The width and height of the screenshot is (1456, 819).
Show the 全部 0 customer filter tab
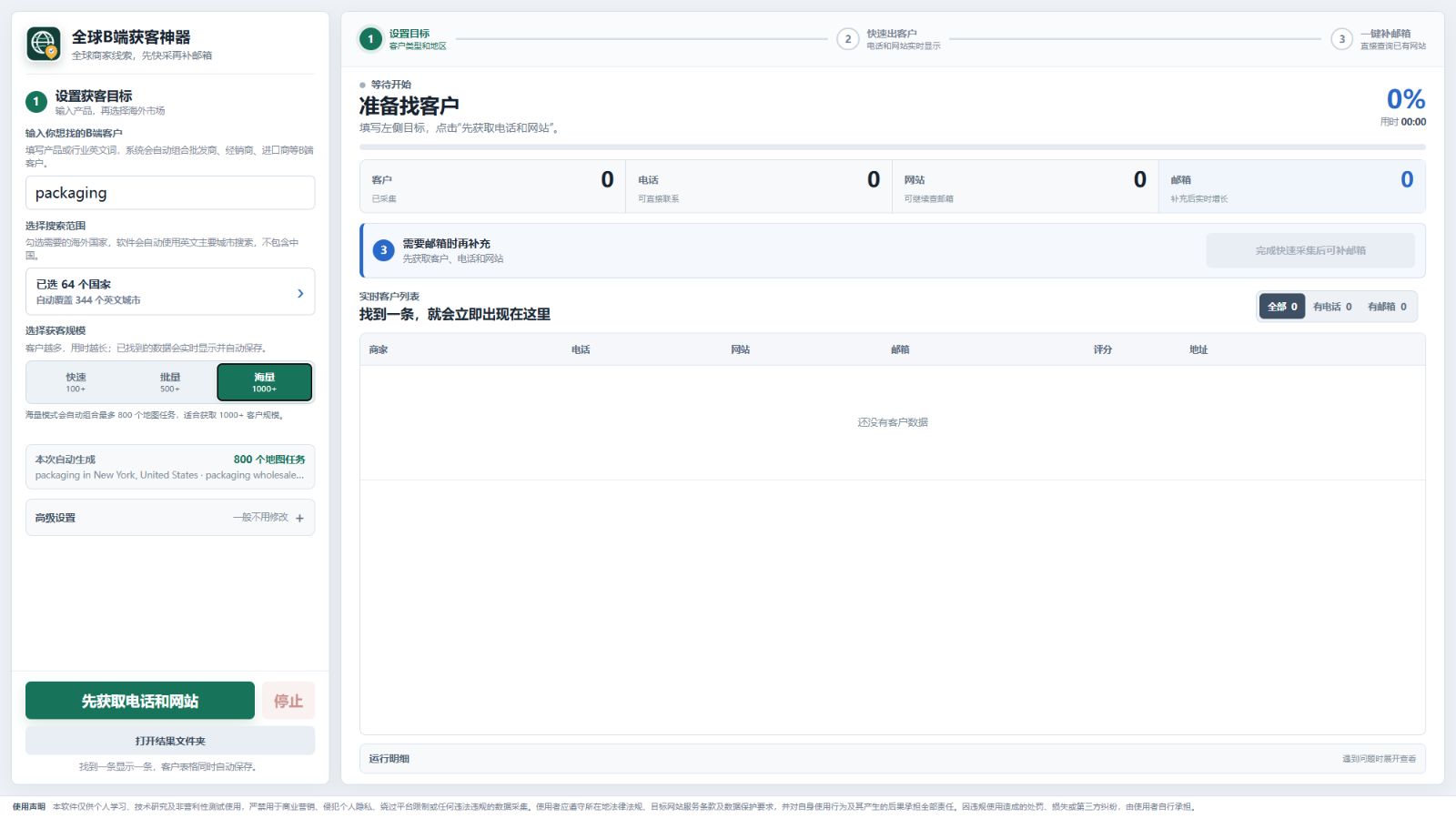[1282, 307]
